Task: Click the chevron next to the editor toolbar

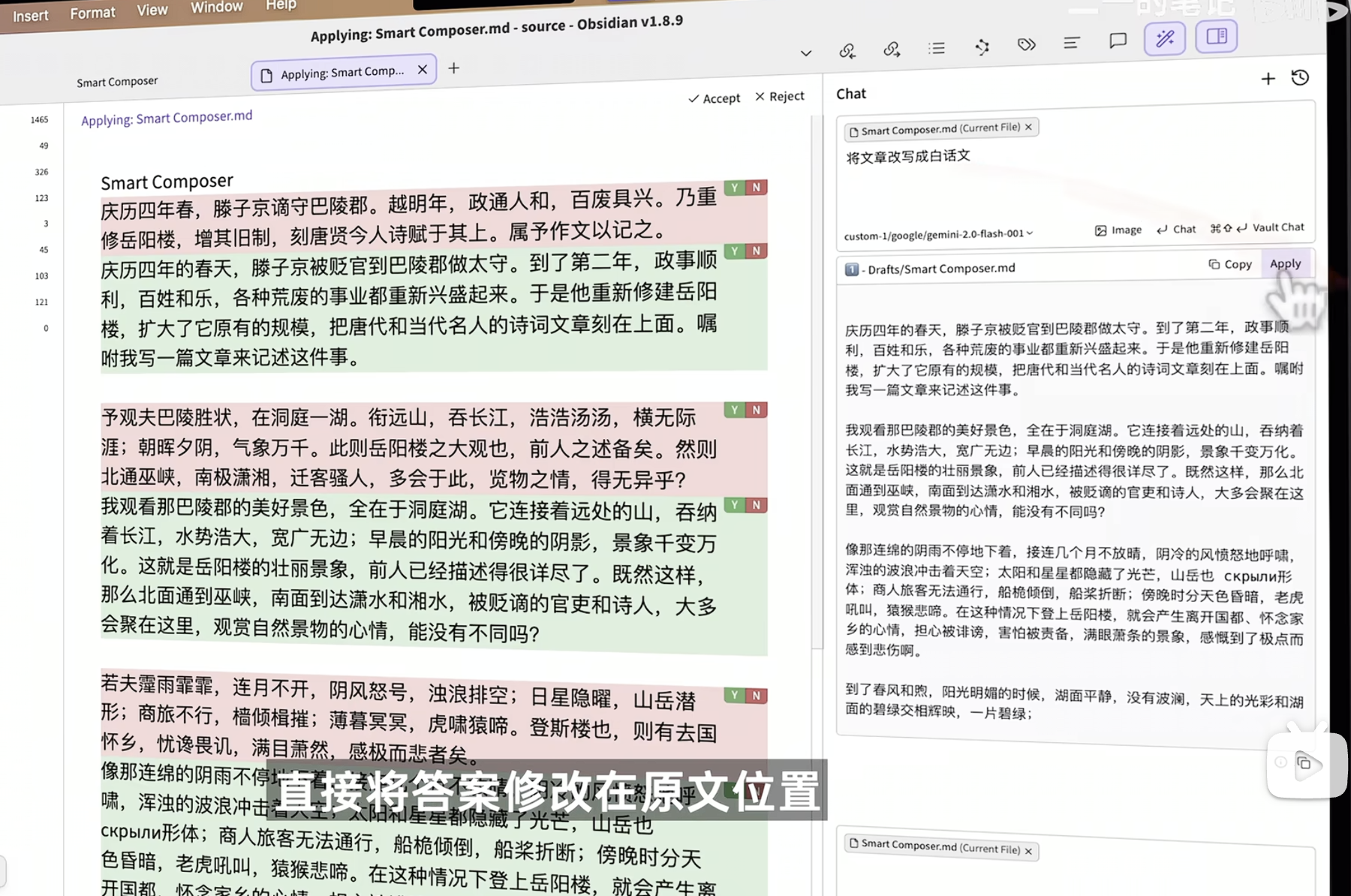Action: click(x=805, y=53)
